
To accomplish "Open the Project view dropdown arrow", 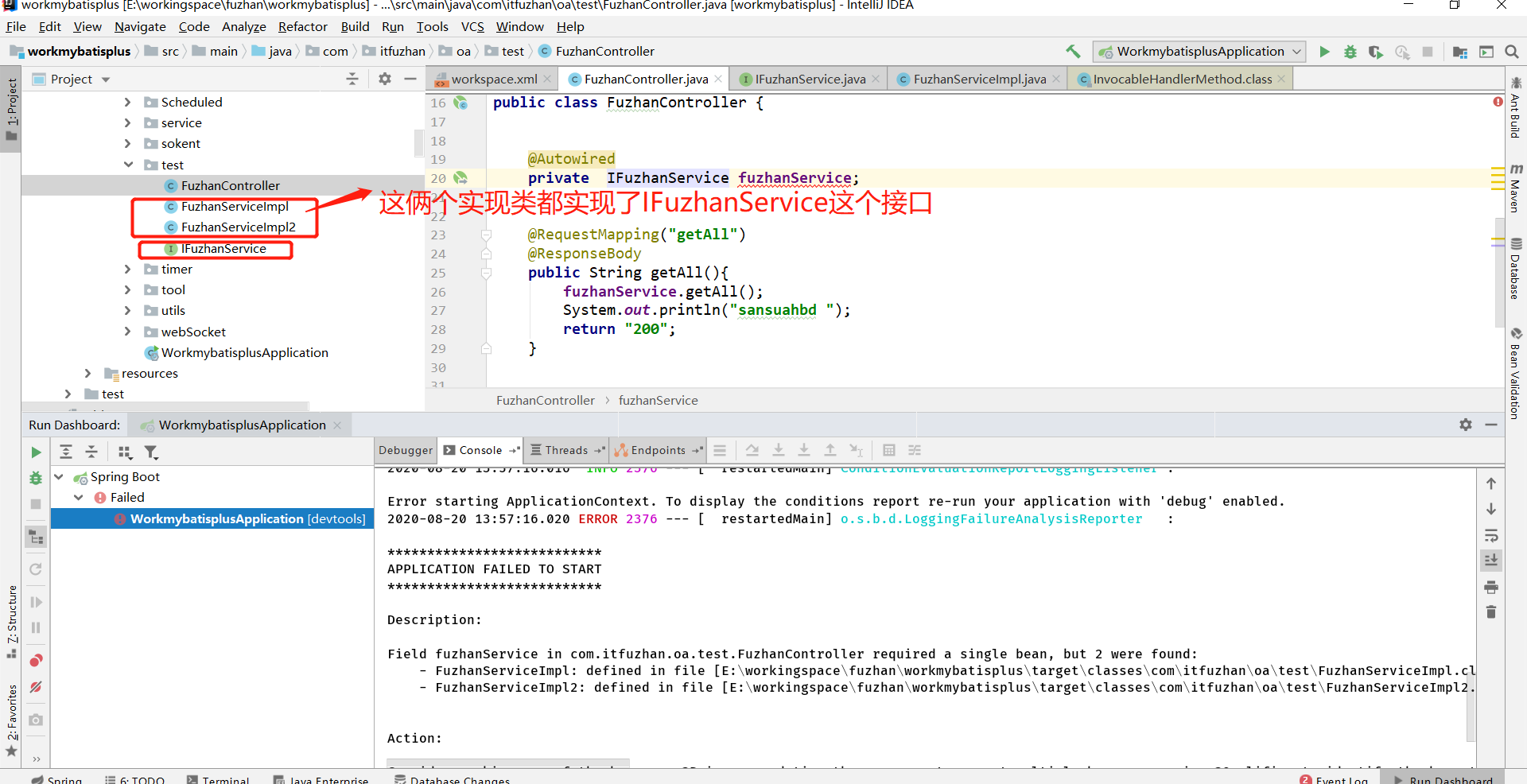I will point(106,80).
